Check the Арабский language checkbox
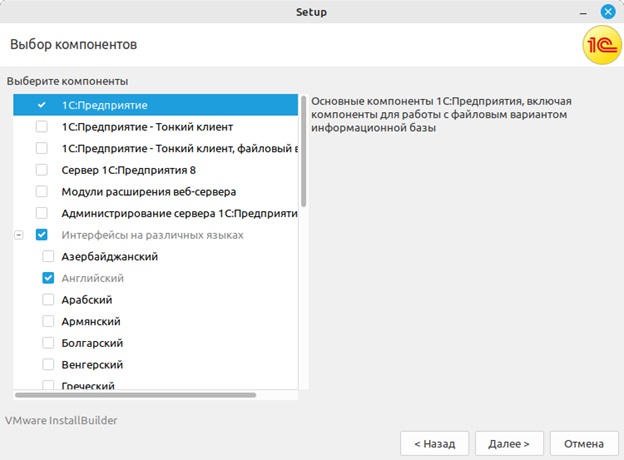 pyautogui.click(x=48, y=300)
